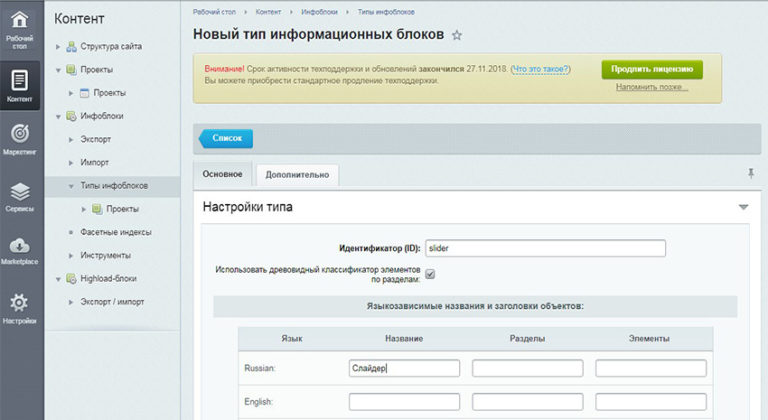Go to Рабочий стол breadcrumb
Screen dimensions: 768x420
tap(214, 12)
